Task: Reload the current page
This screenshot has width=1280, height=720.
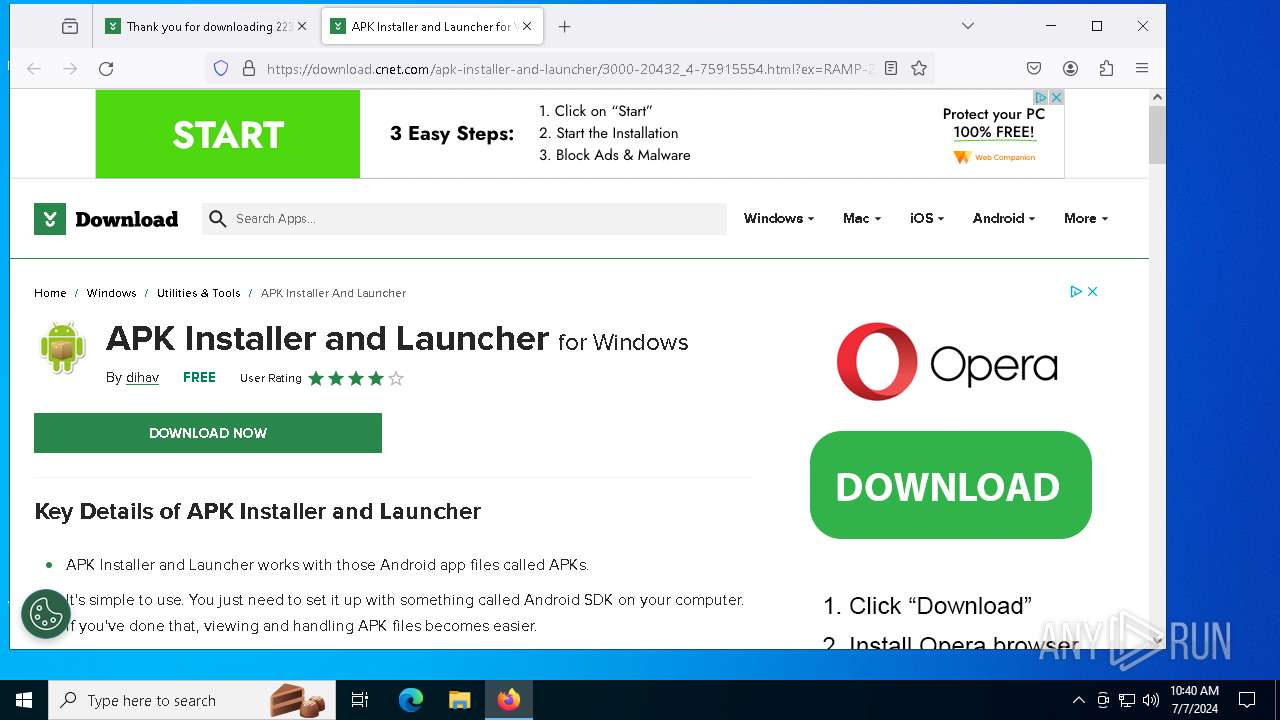Action: coord(106,68)
